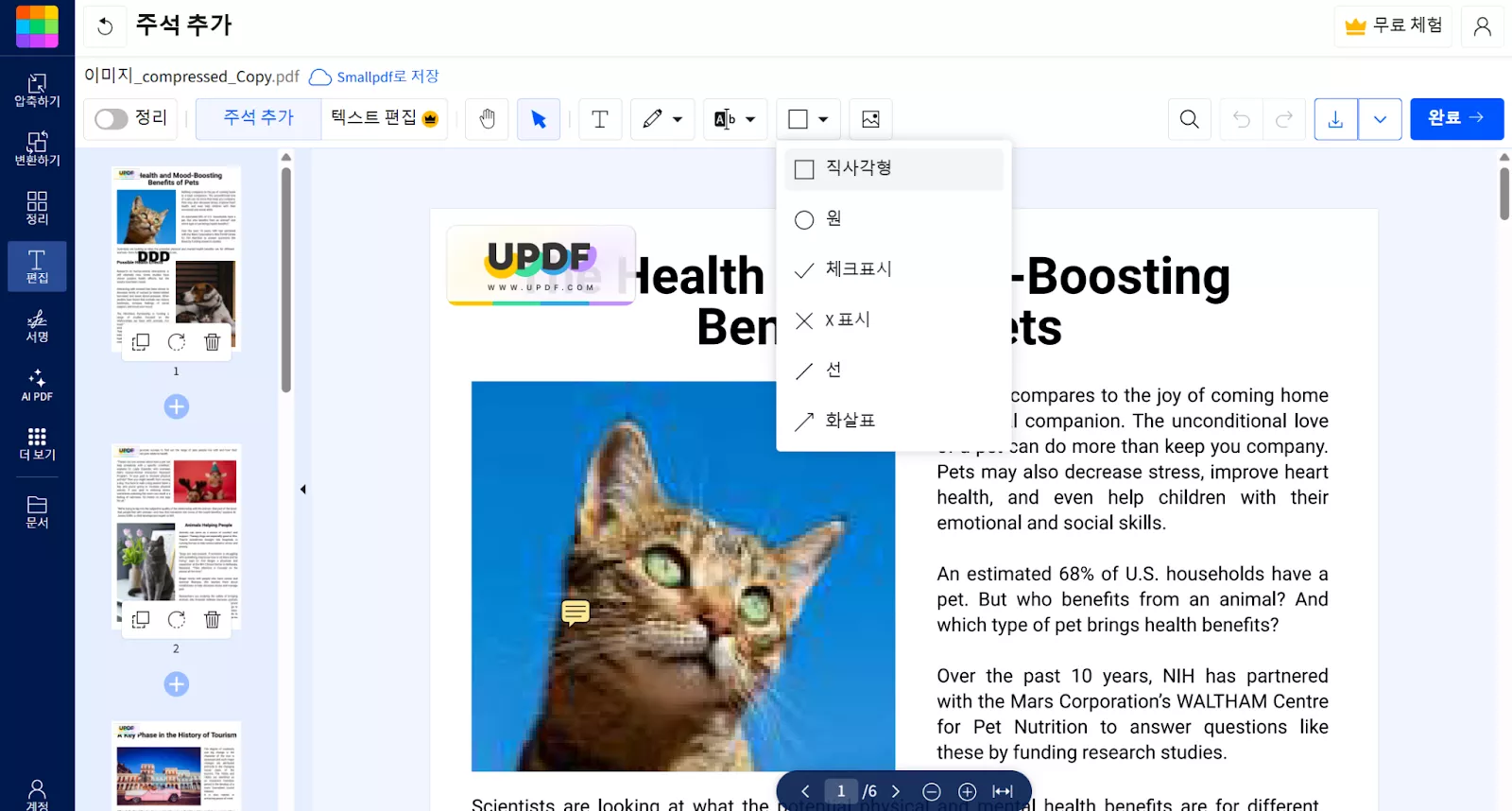The height and width of the screenshot is (811, 1512).
Task: Add a page after page 2
Action: [x=177, y=683]
